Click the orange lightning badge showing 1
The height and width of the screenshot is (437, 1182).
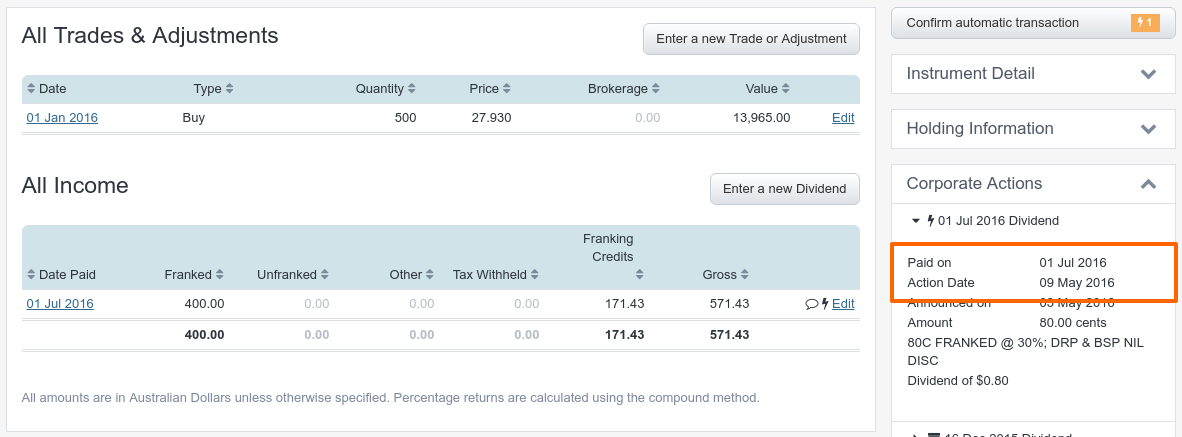[x=1145, y=23]
